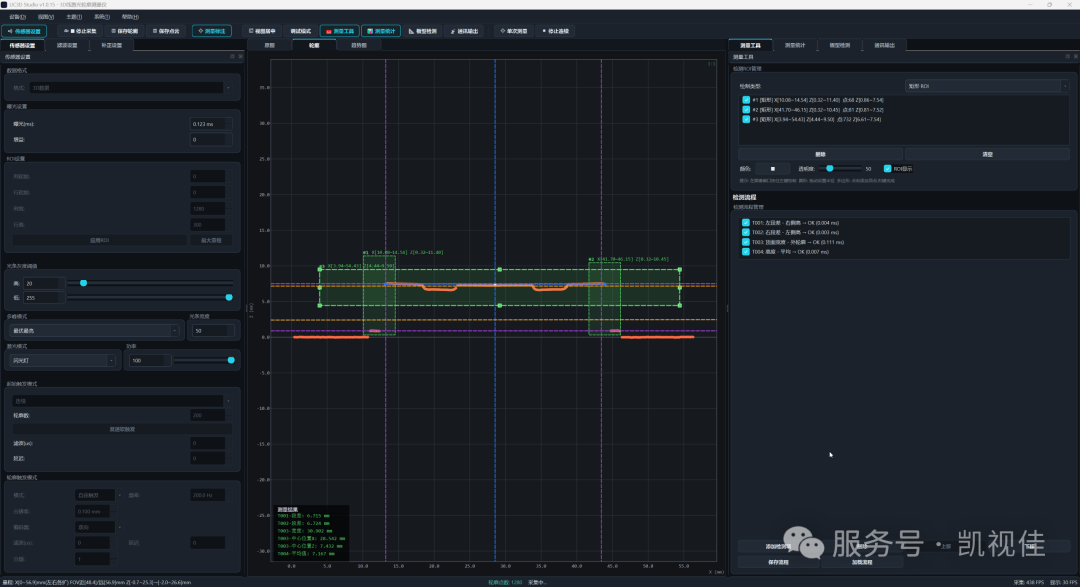Uncheck ROI #1 rectangle checkbox
Viewport: 1080px width, 587px height.
tap(746, 100)
